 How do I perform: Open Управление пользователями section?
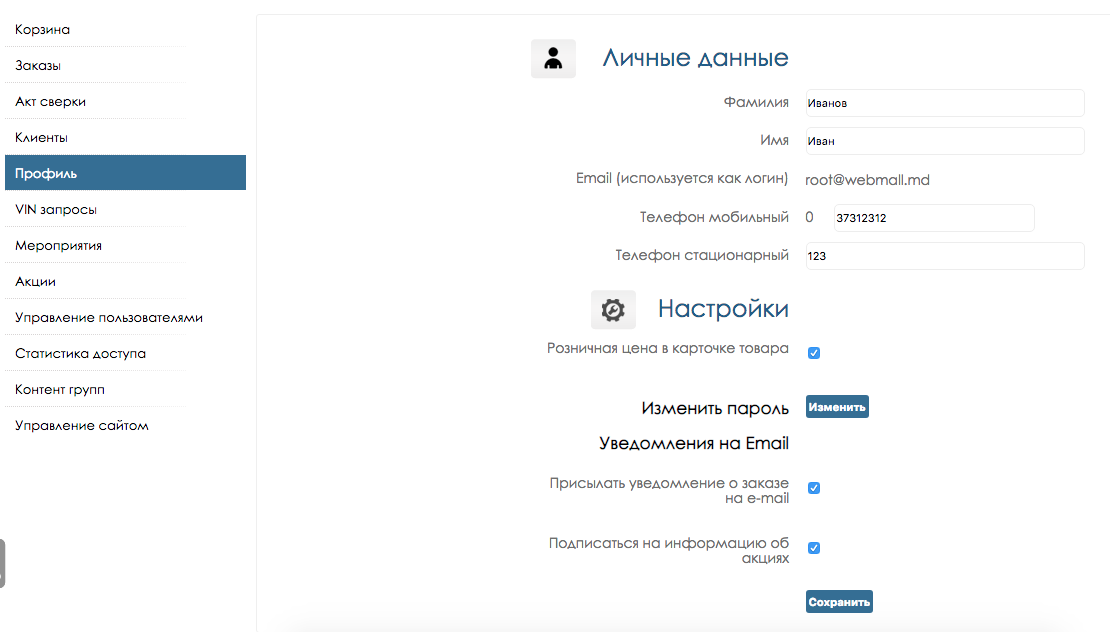click(x=109, y=318)
